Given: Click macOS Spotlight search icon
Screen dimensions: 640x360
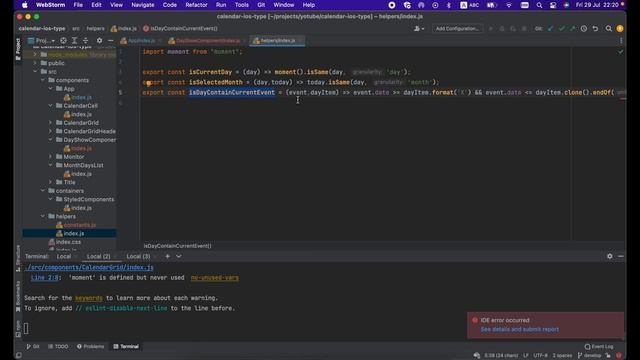Looking at the screenshot, I should click(539, 5).
